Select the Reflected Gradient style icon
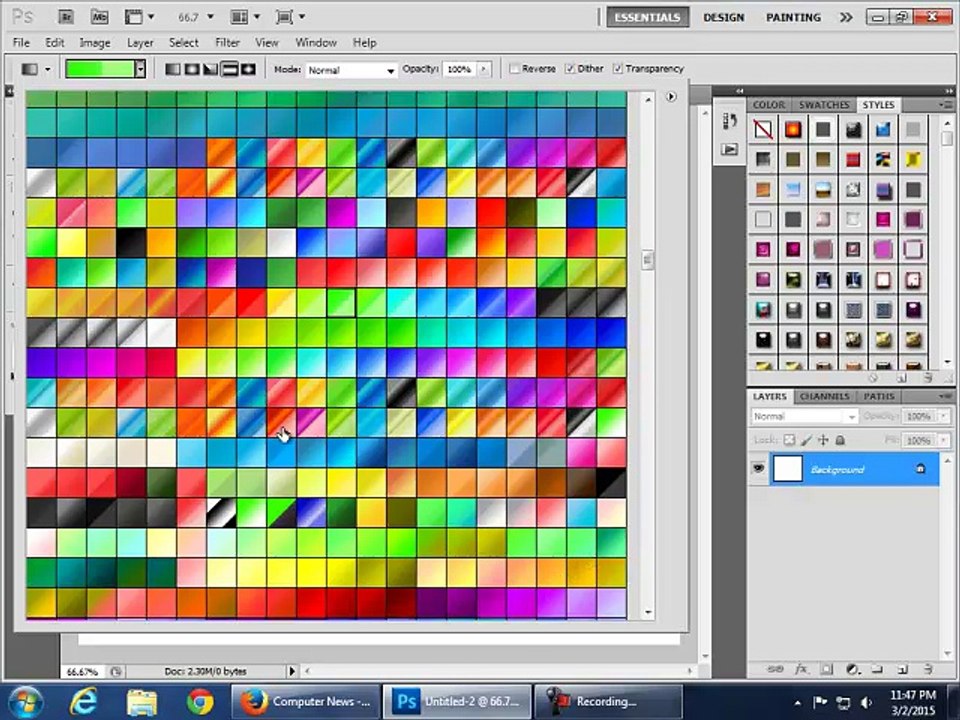 (230, 69)
